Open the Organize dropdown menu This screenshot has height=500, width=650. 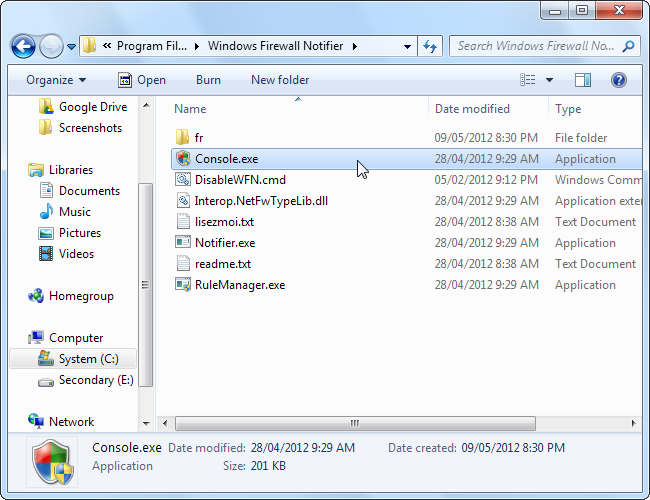pos(56,80)
